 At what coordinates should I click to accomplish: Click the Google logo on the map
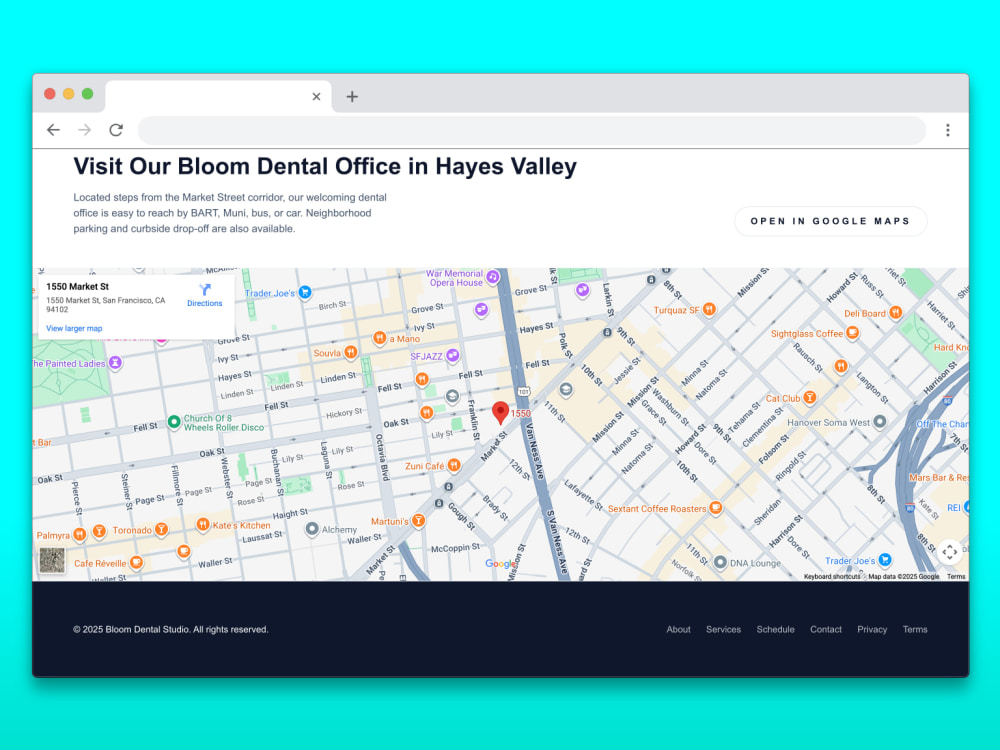(501, 564)
